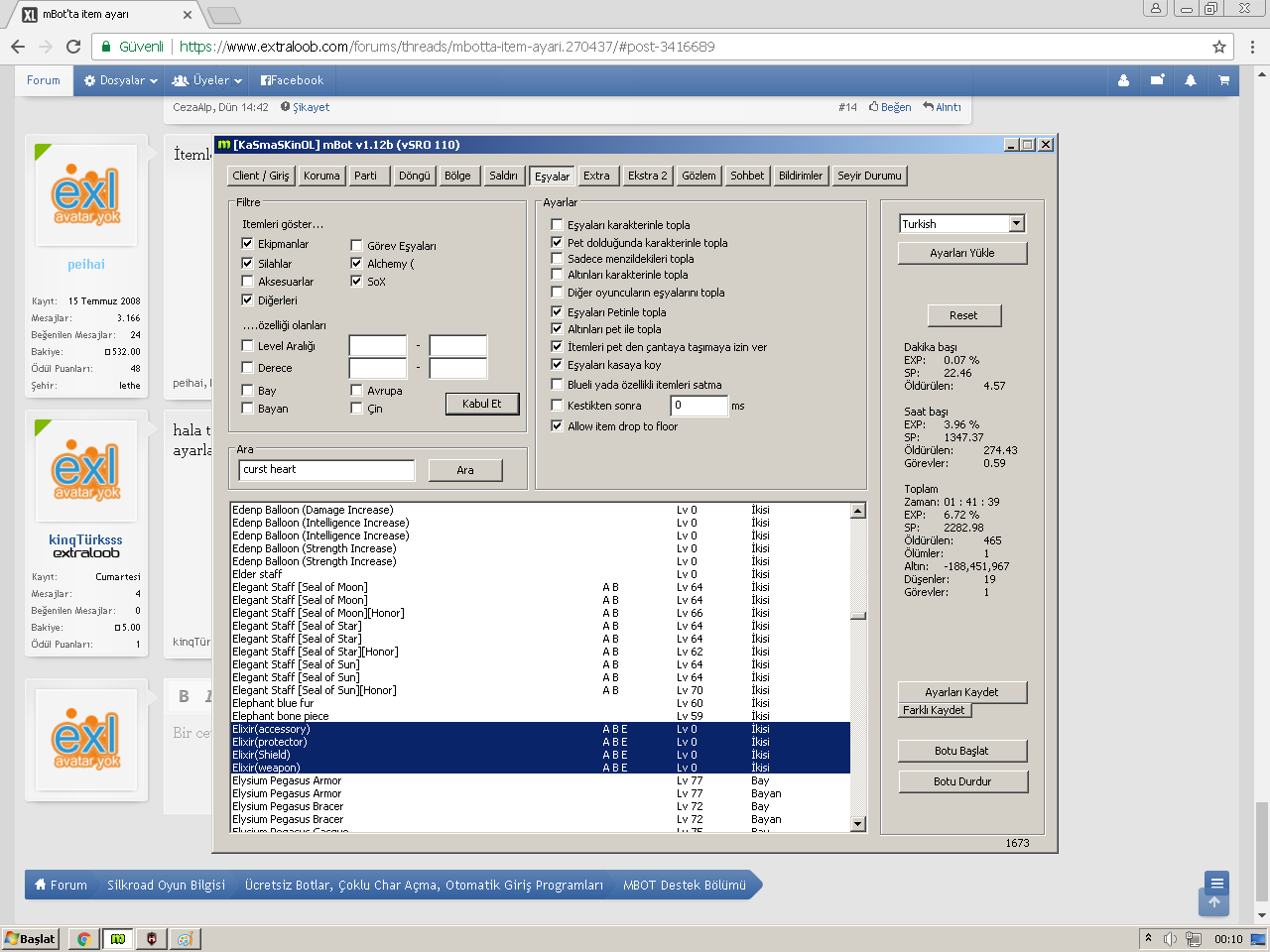The height and width of the screenshot is (952, 1270).
Task: Click Ayarları Yükle button
Action: point(962,253)
